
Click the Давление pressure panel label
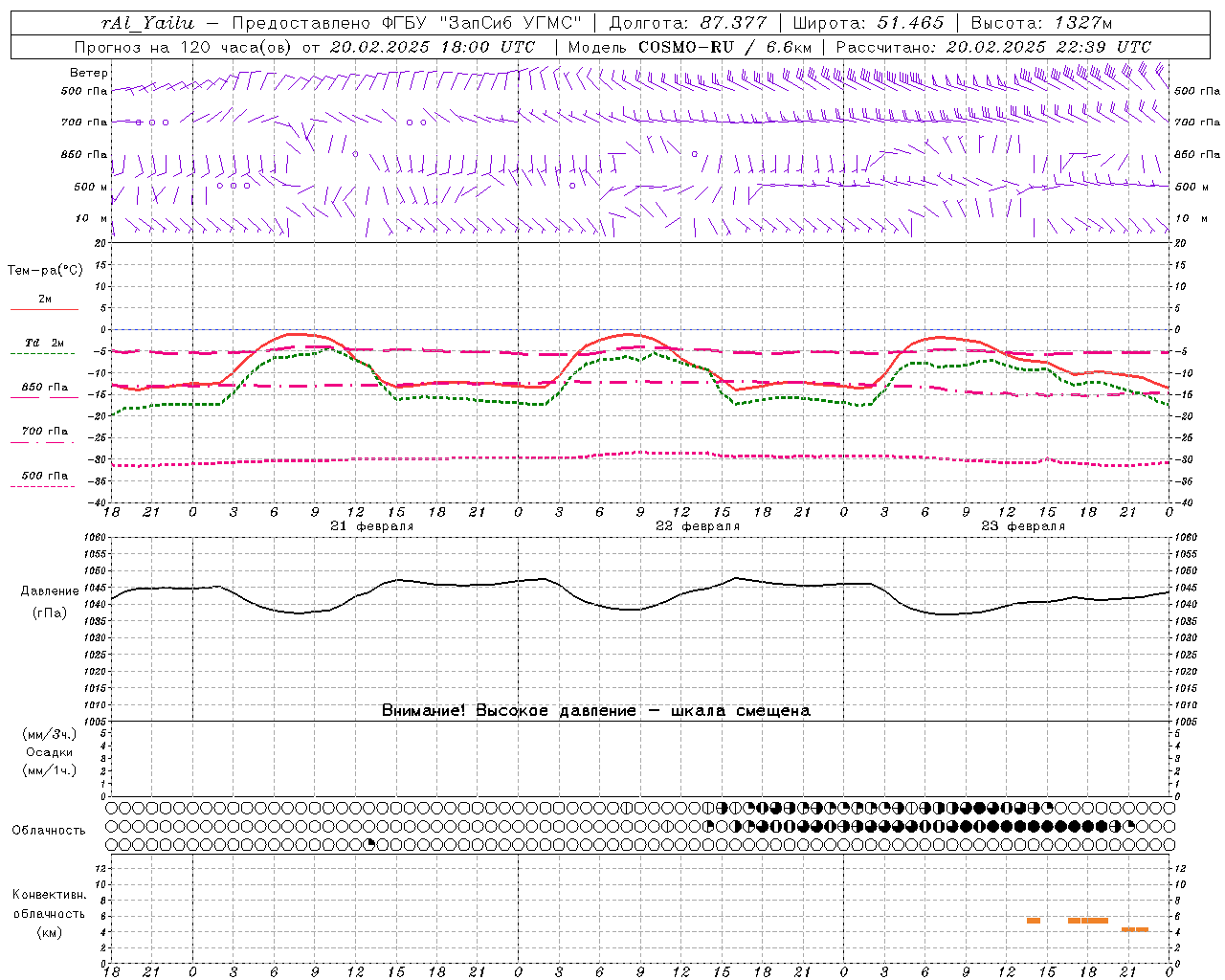pos(50,591)
